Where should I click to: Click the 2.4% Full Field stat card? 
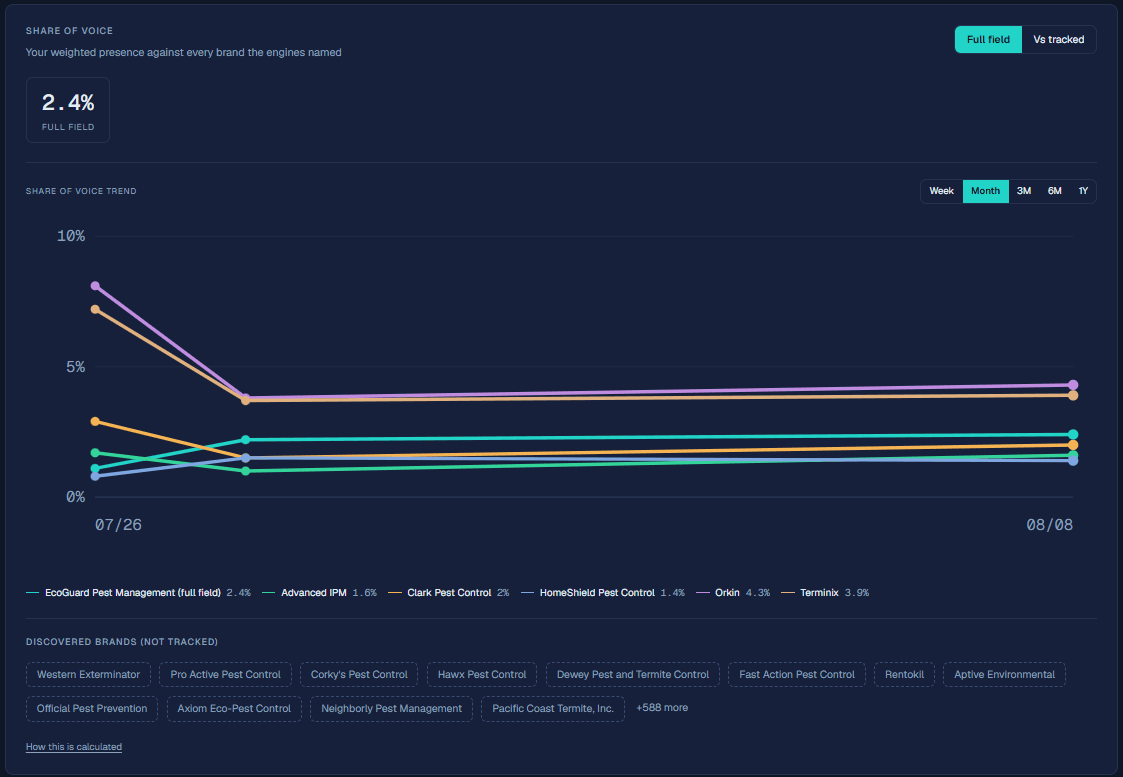68,110
